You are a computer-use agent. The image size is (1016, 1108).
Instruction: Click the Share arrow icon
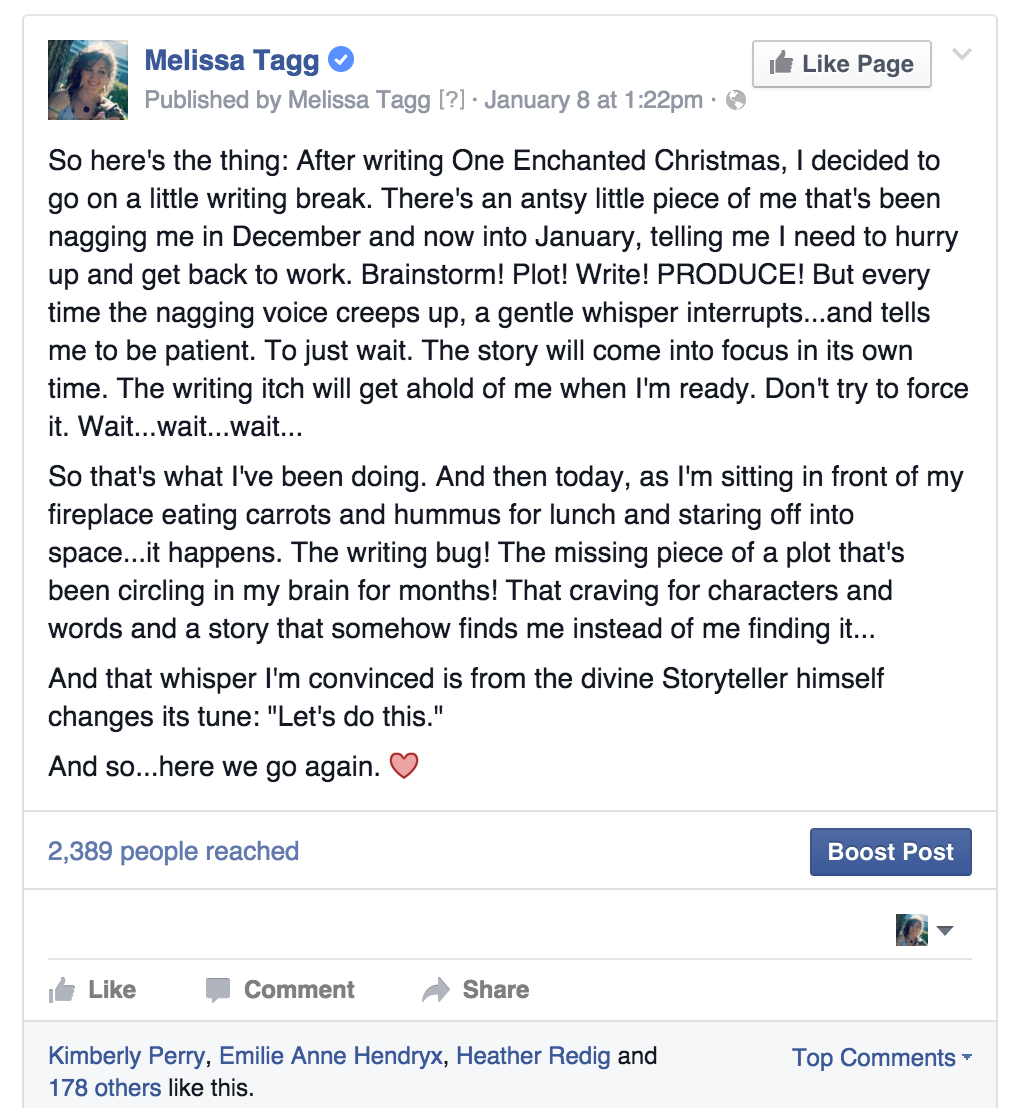coord(436,989)
